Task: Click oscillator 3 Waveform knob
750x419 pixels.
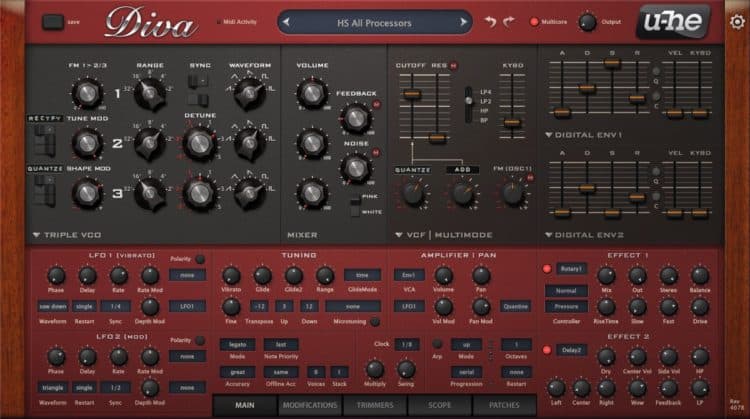Action: pos(249,193)
